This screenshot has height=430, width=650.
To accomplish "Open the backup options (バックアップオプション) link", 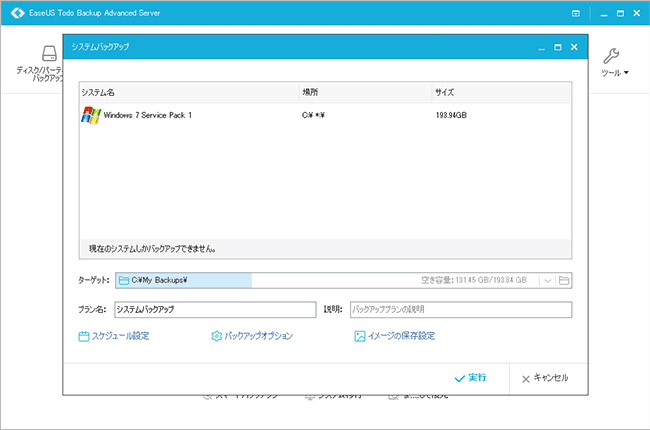I will 259,335.
